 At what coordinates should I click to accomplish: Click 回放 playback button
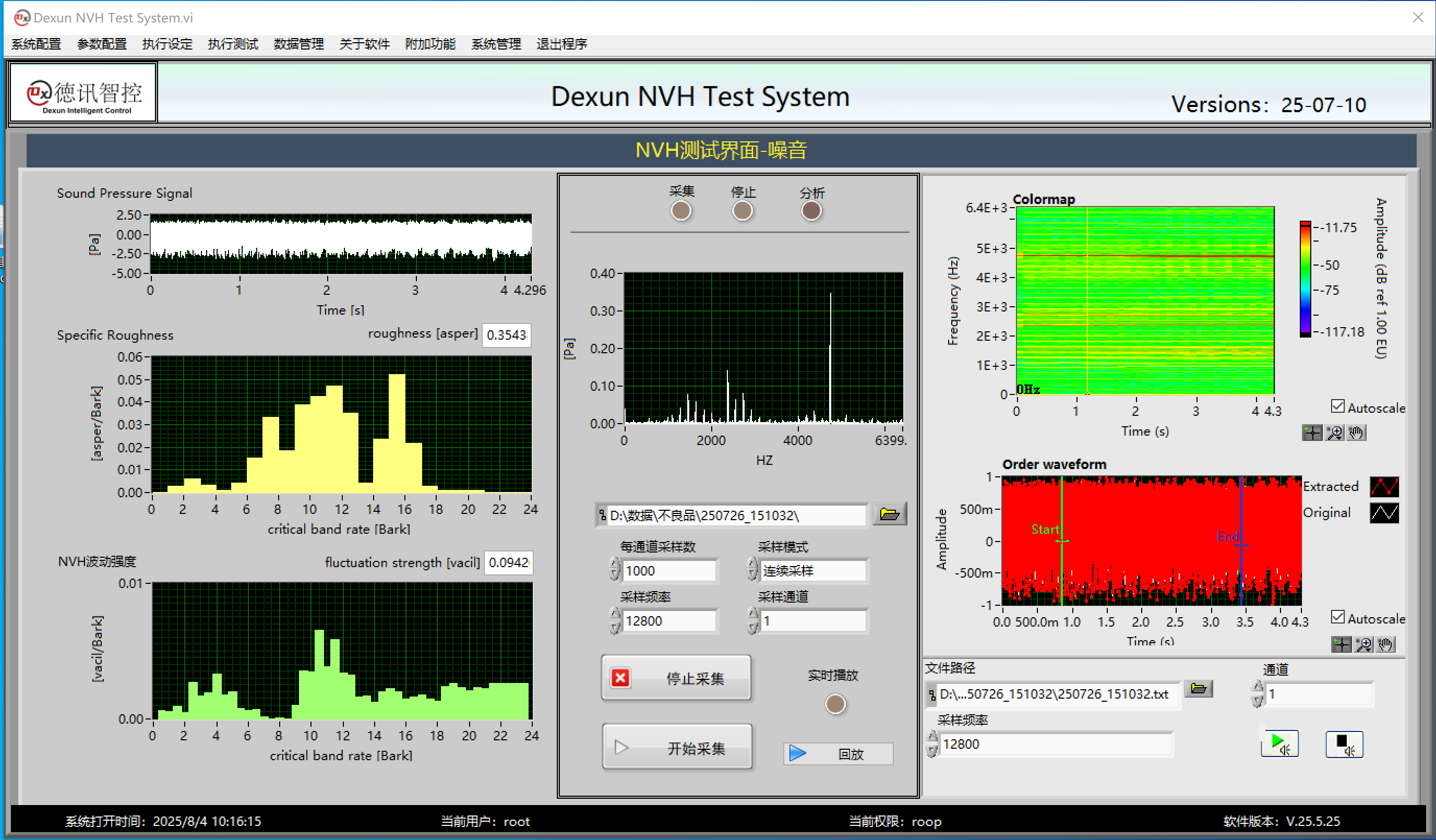(837, 753)
